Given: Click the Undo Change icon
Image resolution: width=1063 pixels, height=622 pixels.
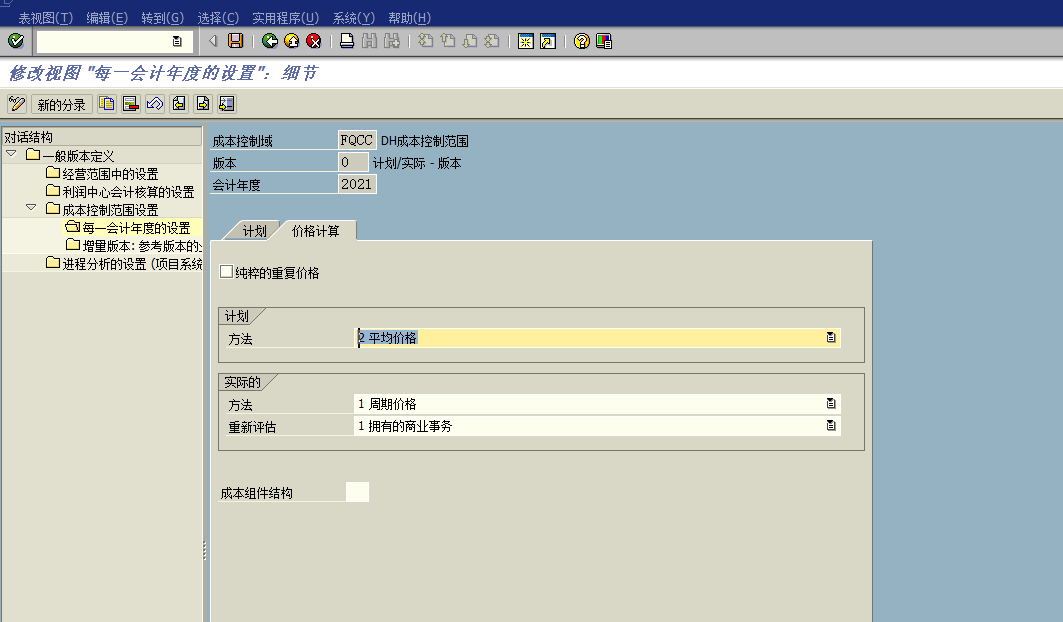Looking at the screenshot, I should pos(155,104).
